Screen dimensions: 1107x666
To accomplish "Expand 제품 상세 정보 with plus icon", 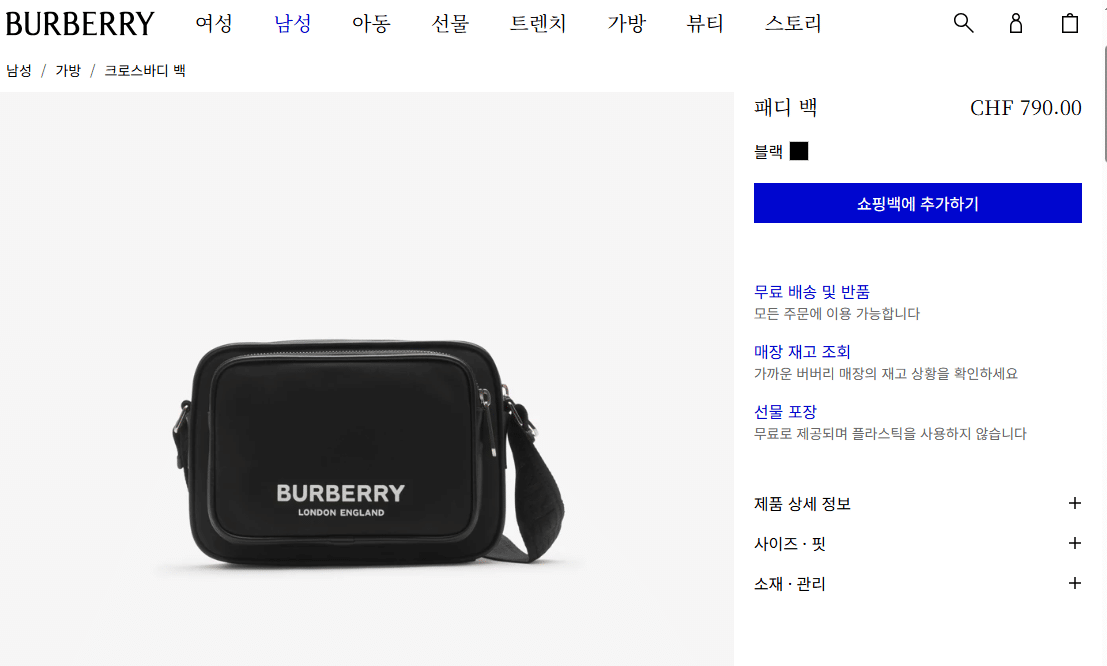I will pos(917,504).
